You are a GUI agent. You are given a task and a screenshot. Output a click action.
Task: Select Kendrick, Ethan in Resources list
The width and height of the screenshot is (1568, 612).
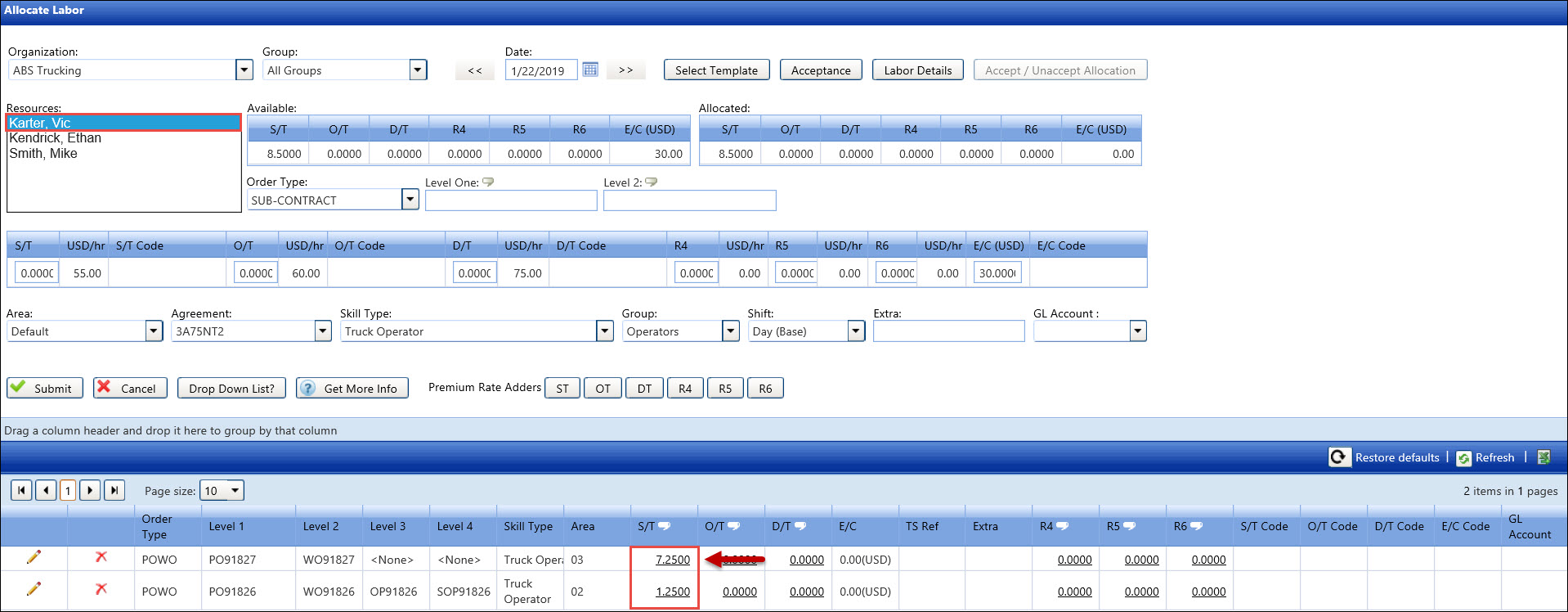[56, 138]
